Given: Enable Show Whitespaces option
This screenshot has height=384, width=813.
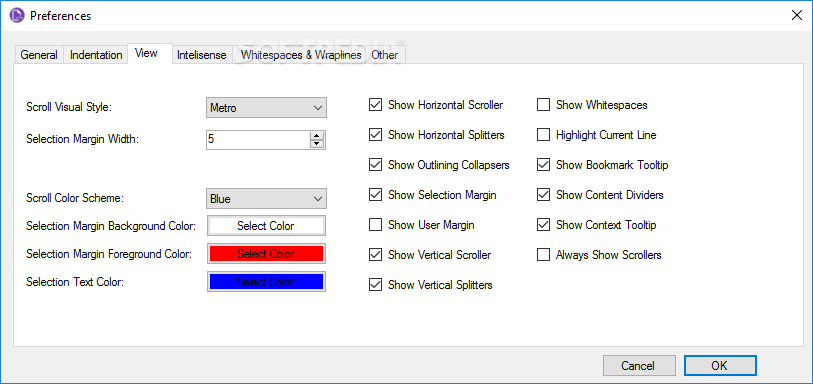Looking at the screenshot, I should pos(543,105).
